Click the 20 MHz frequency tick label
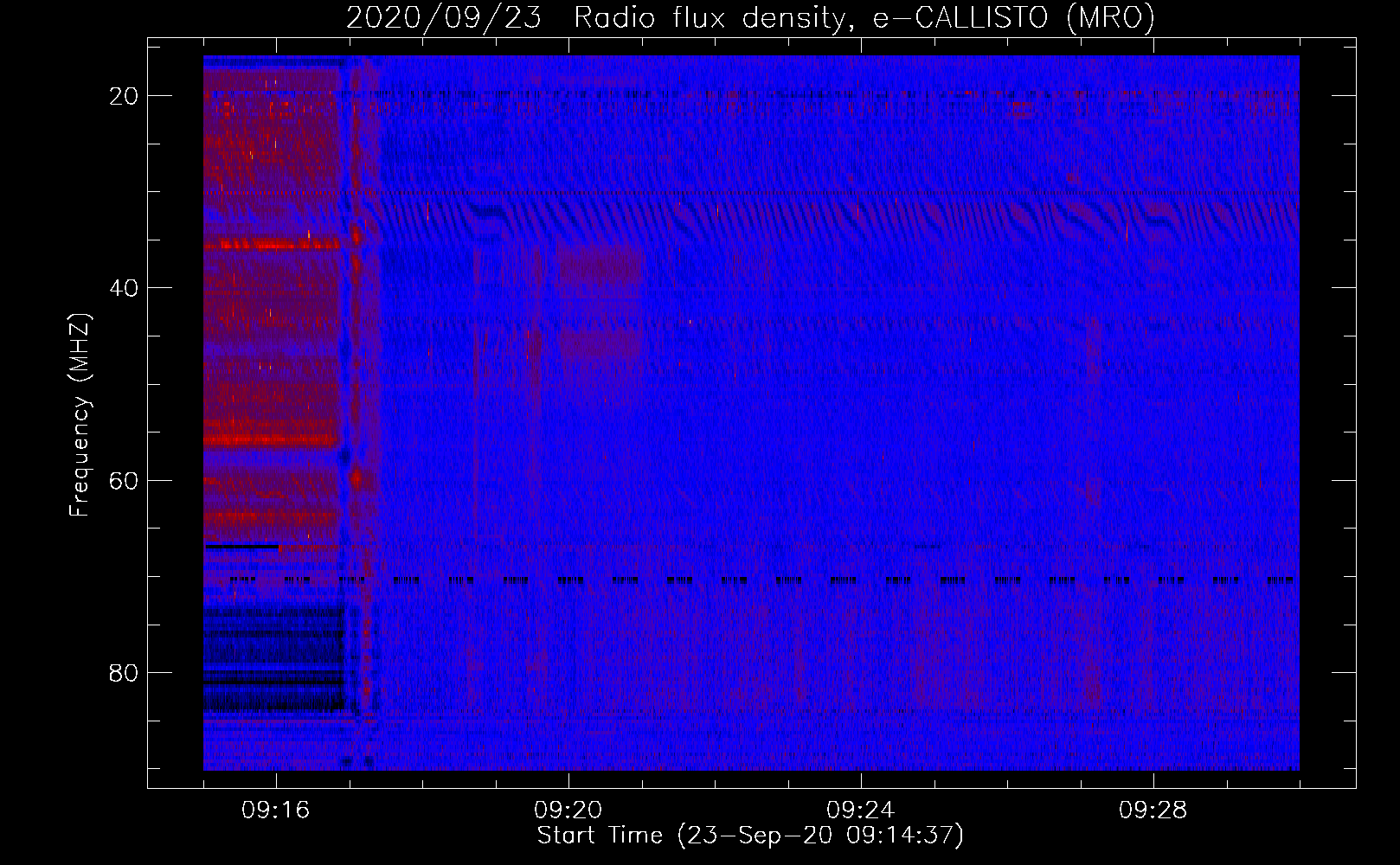This screenshot has width=1400, height=865. pyautogui.click(x=124, y=96)
